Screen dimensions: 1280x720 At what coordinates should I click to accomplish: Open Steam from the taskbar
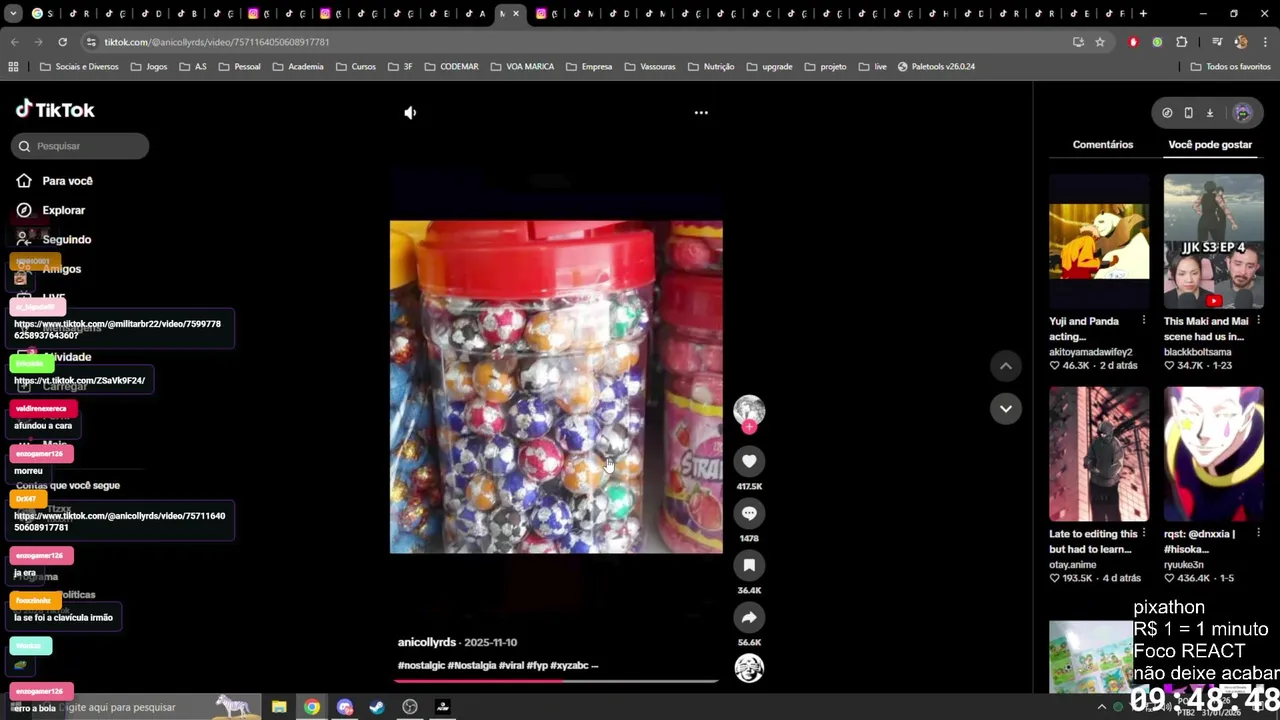click(377, 707)
